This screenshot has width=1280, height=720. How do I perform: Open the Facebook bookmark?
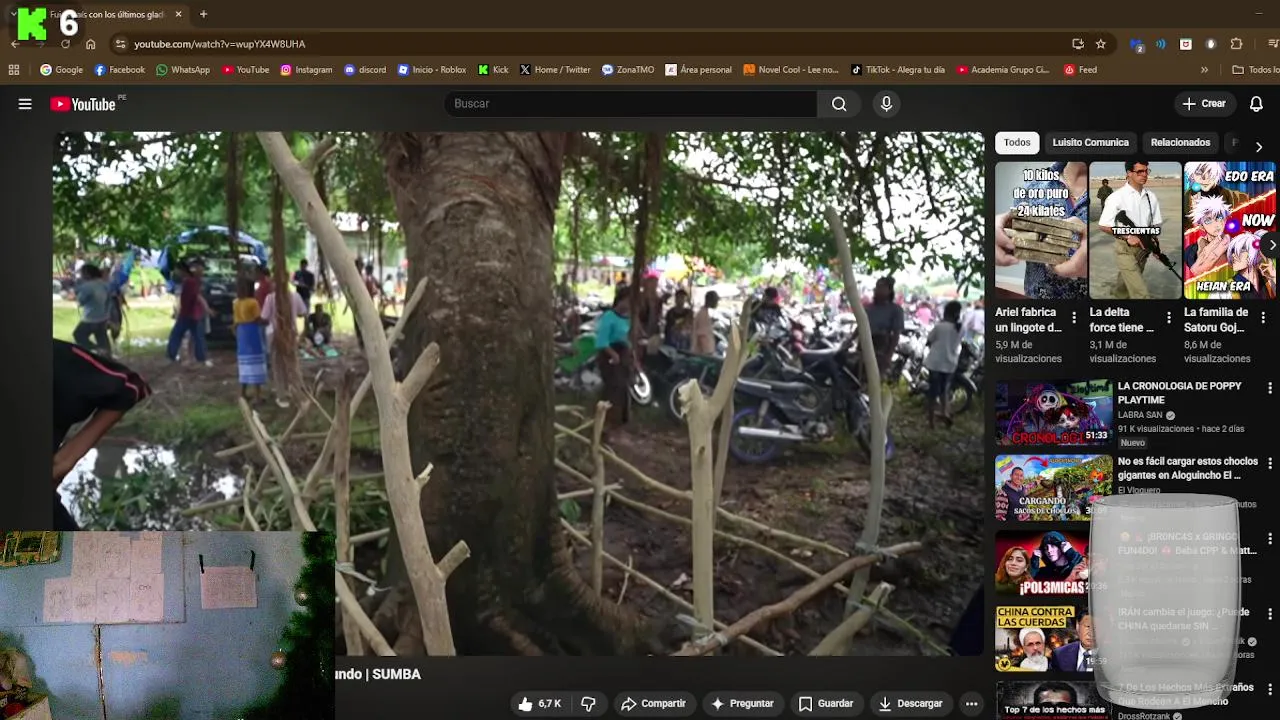(120, 70)
